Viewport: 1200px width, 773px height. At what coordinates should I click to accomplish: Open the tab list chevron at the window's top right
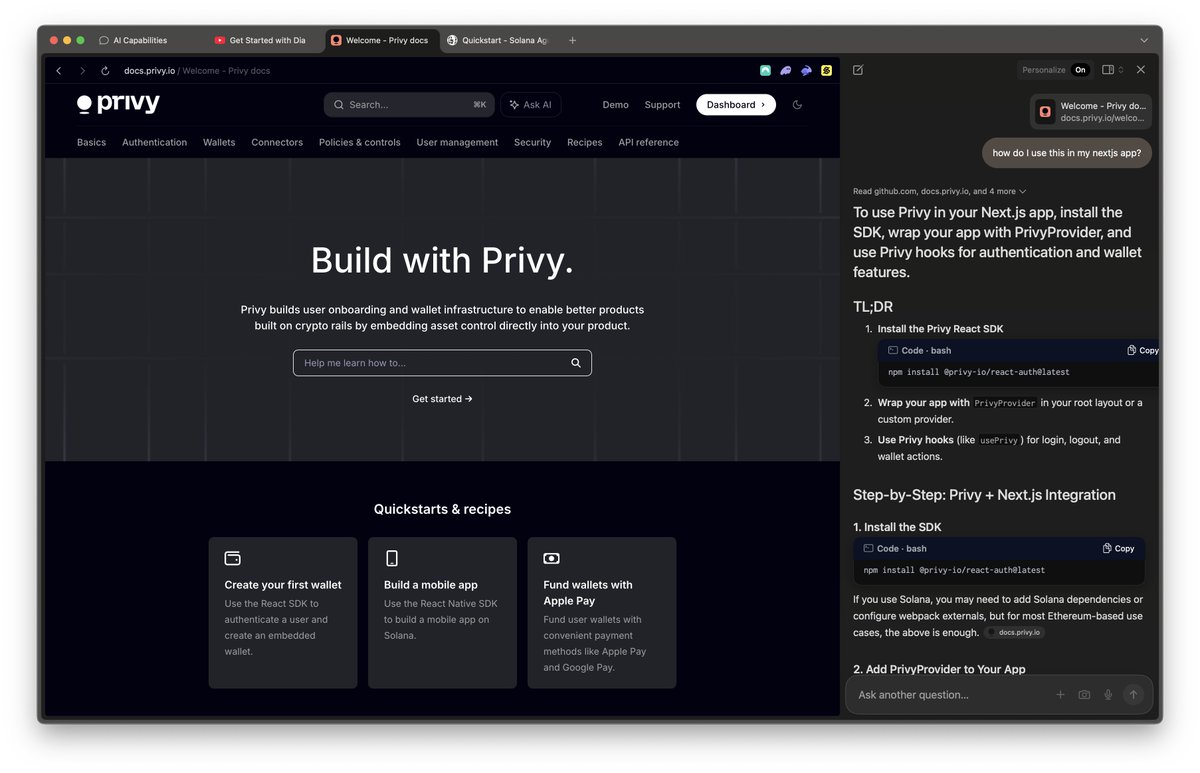(1144, 40)
